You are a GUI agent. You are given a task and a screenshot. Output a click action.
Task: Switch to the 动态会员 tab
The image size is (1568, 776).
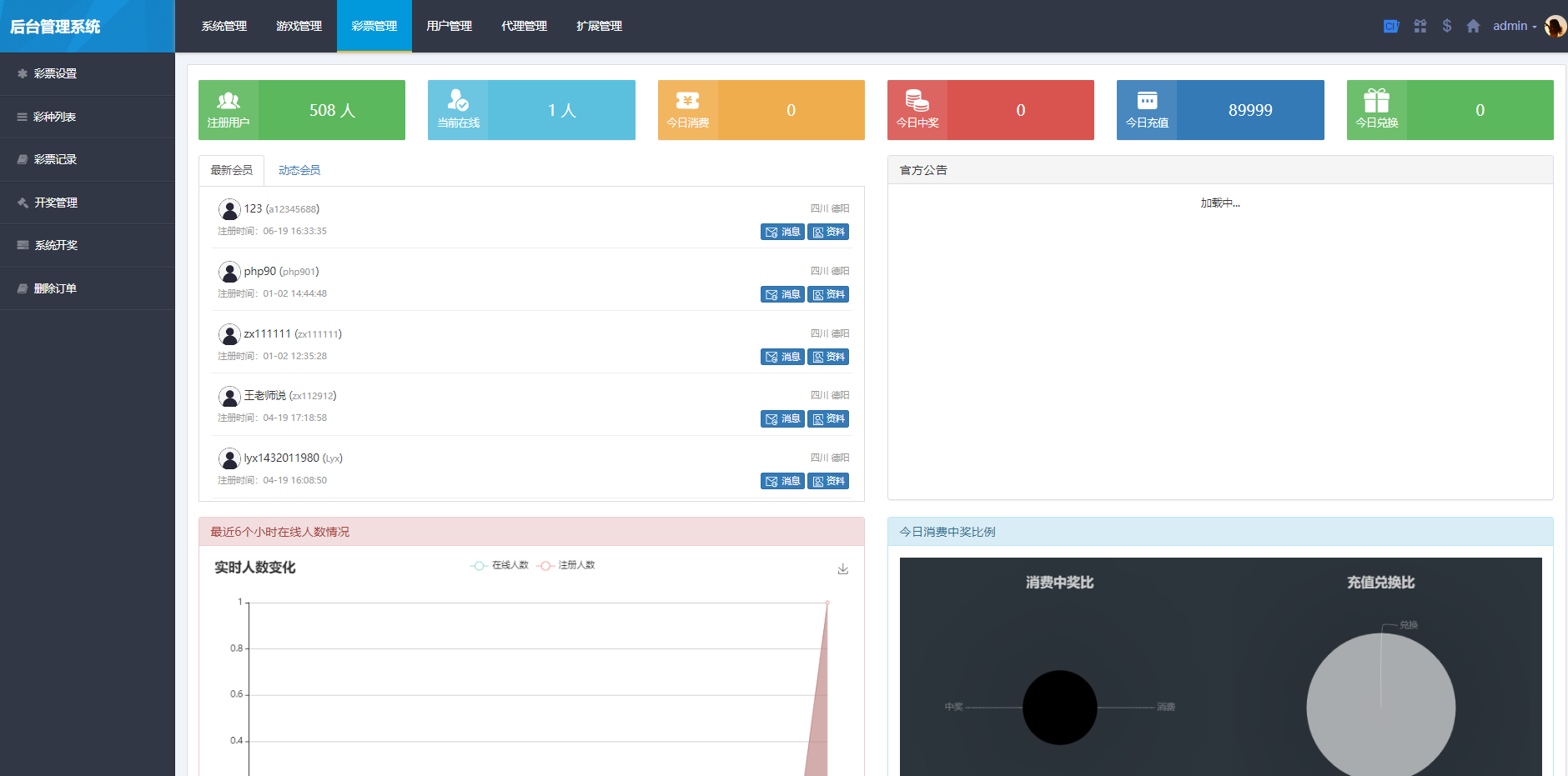click(299, 170)
